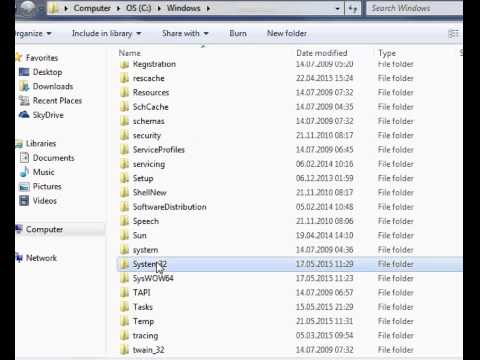
Task: Select the Tasks folder icon
Action: point(125,307)
